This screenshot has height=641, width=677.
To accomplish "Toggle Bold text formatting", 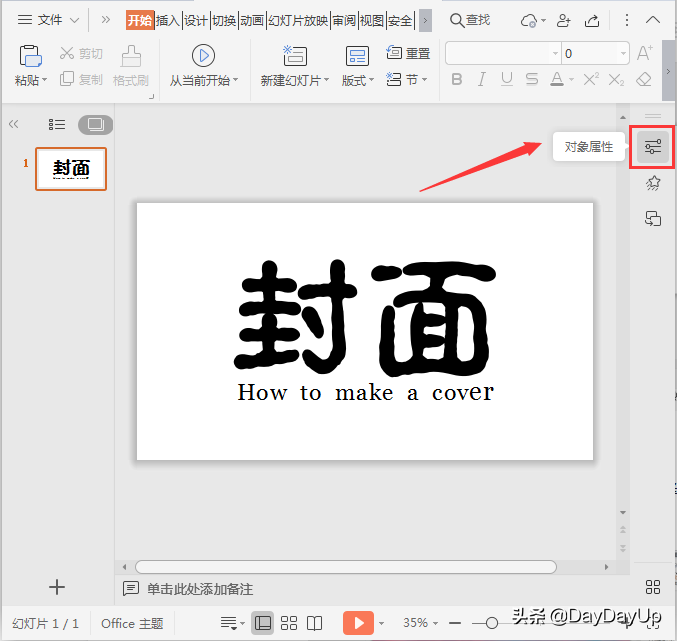I will [457, 80].
